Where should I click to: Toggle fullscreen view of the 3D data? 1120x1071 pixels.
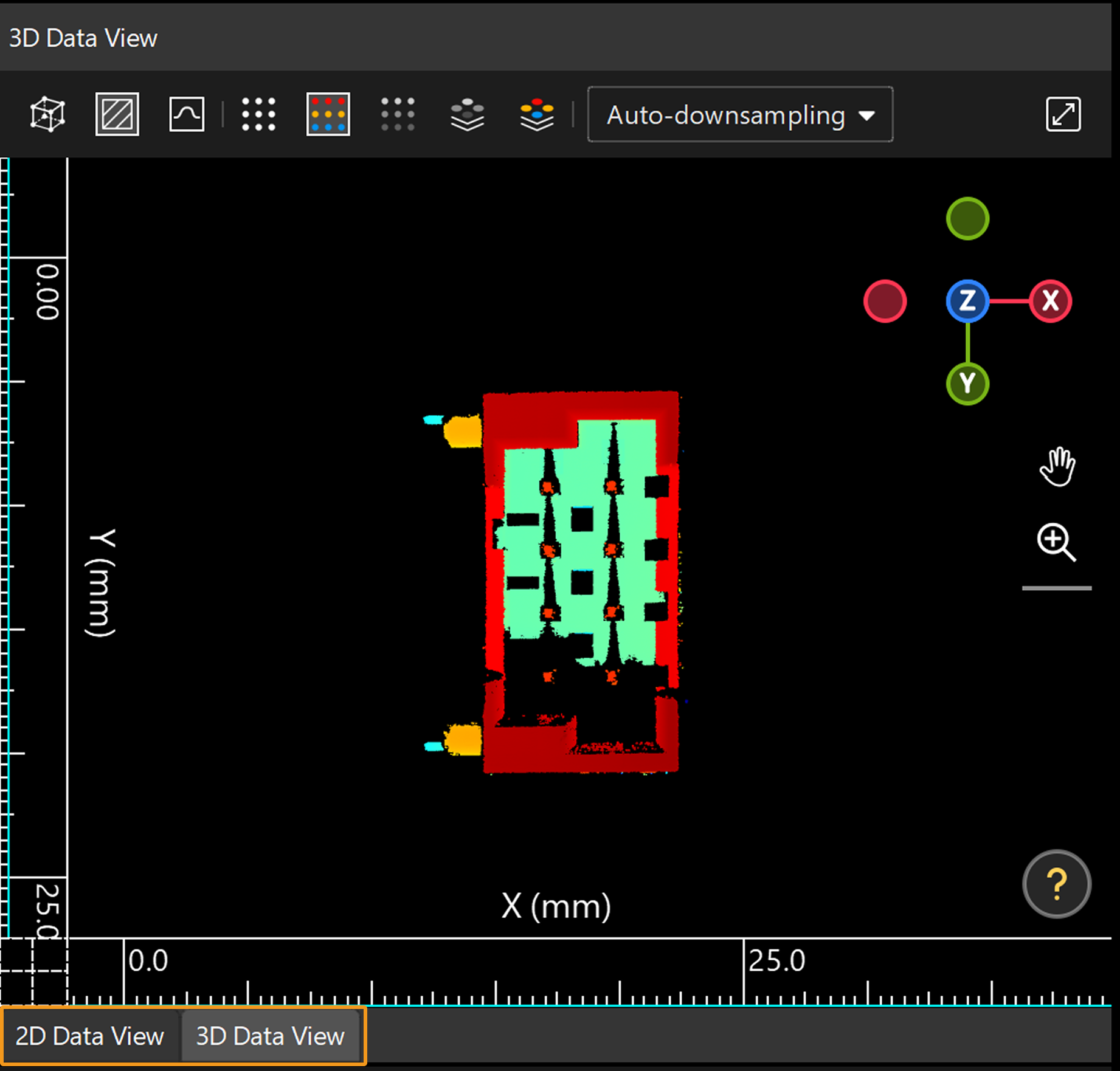tap(1062, 114)
